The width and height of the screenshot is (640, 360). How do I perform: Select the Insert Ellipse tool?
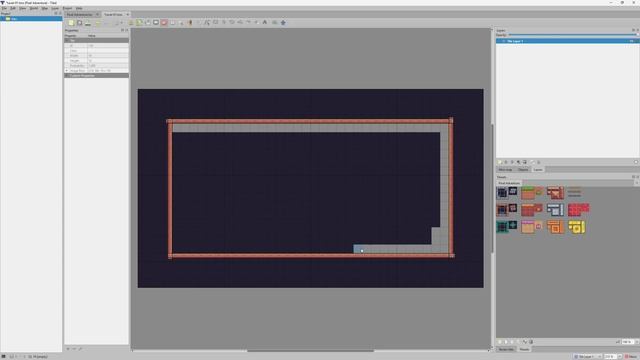pos(232,22)
